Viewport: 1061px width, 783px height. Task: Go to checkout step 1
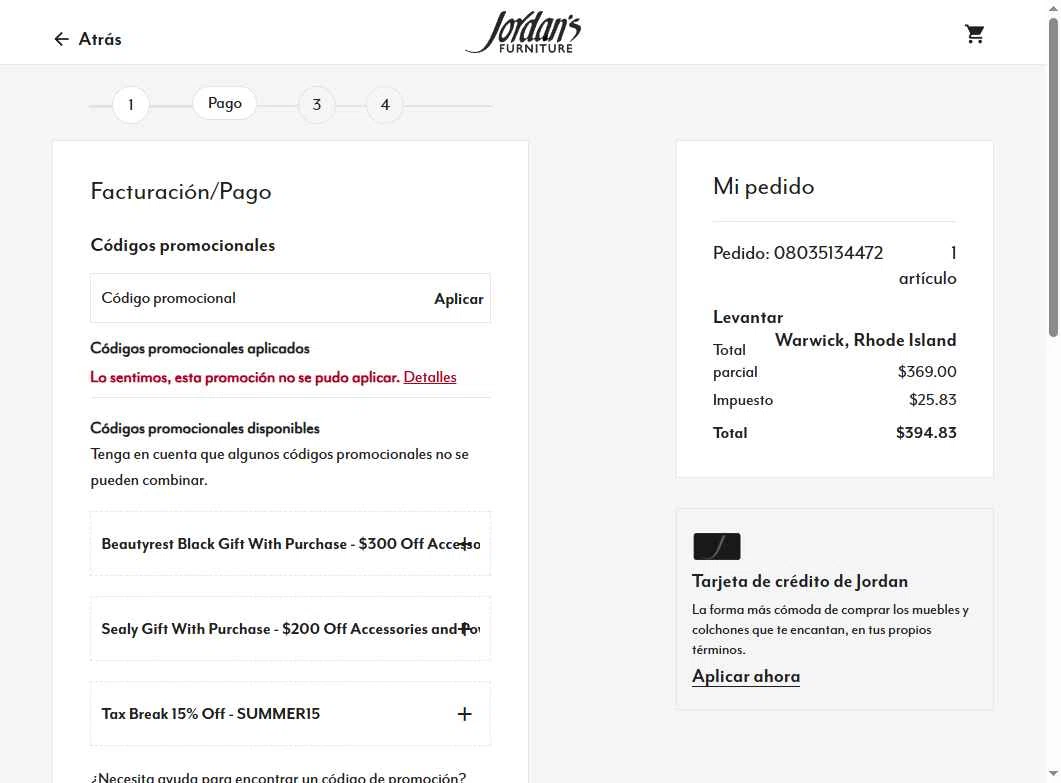[131, 105]
